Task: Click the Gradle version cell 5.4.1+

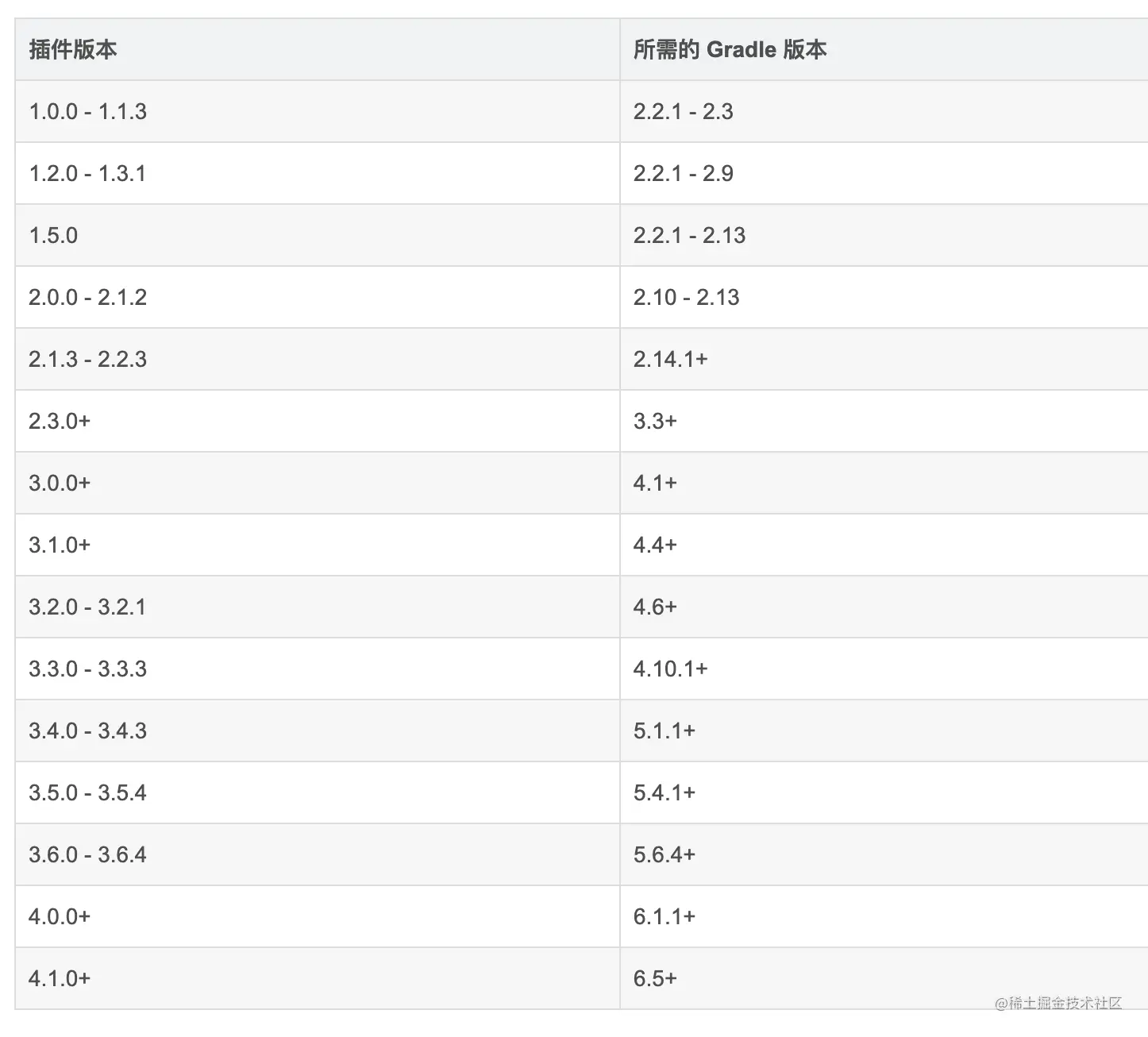Action: pos(664,793)
